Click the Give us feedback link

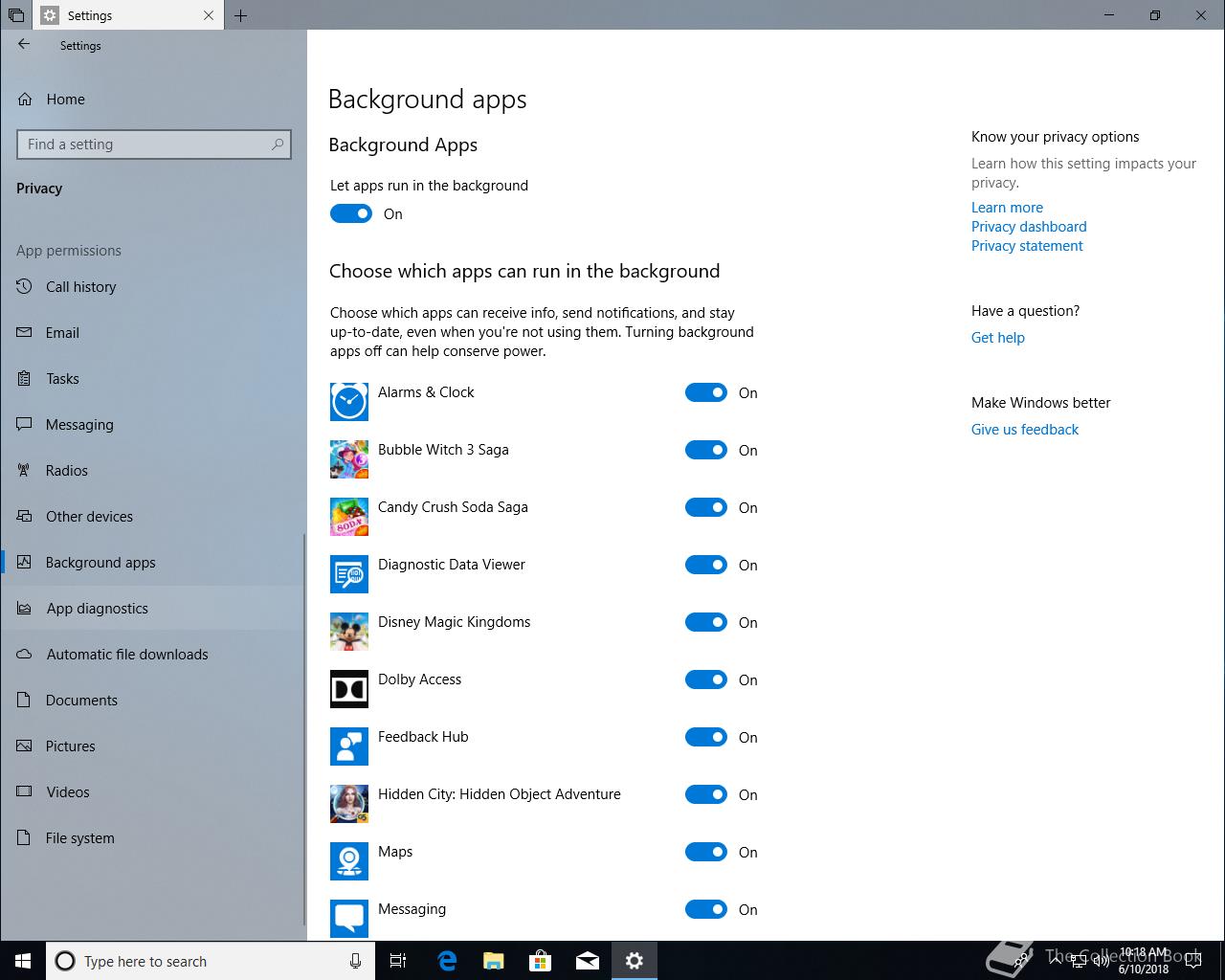[1024, 430]
